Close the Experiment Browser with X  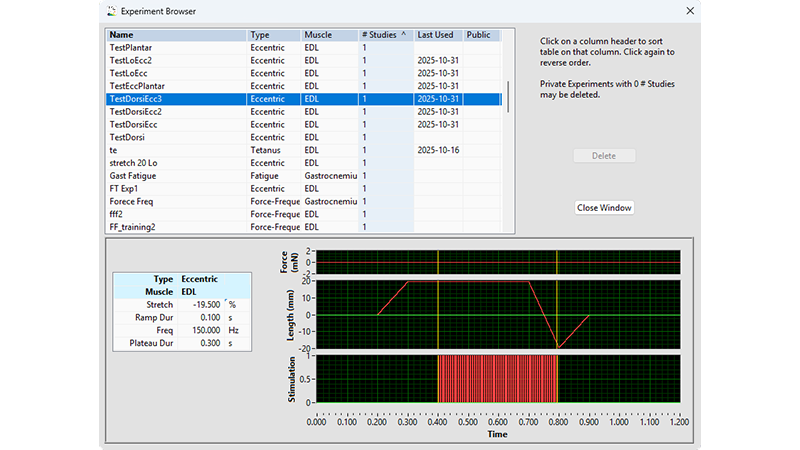pyautogui.click(x=688, y=11)
